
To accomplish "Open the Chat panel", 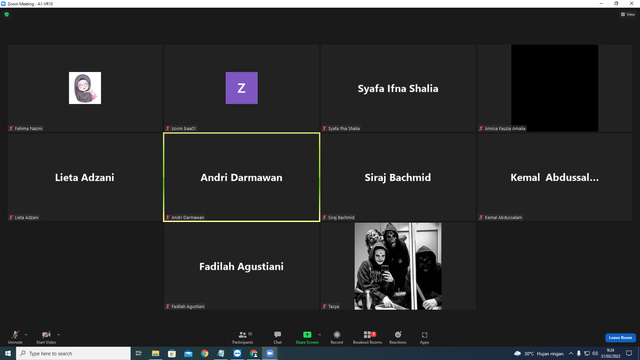I will pyautogui.click(x=278, y=337).
